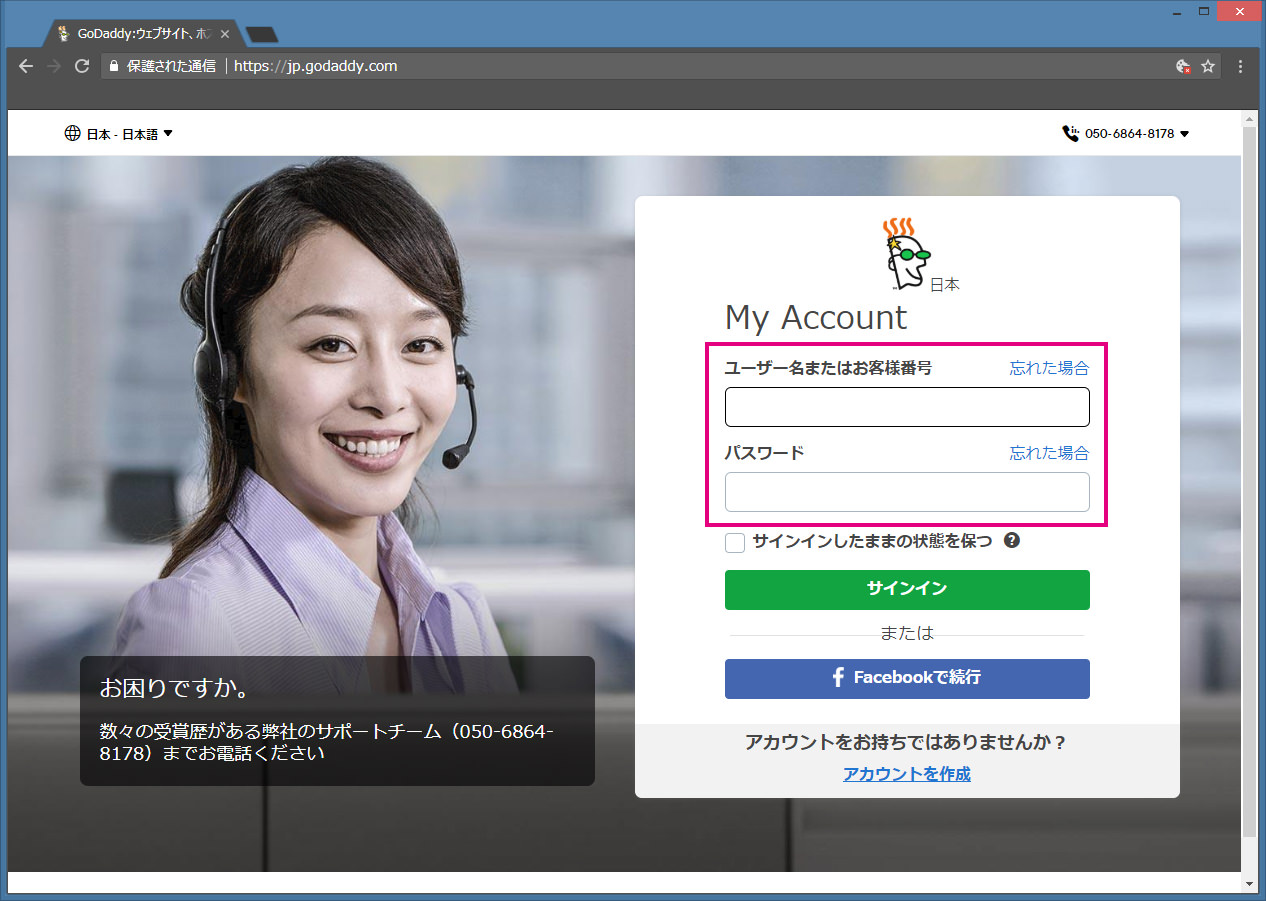
Task: Click the browser forward arrow
Action: tap(54, 66)
